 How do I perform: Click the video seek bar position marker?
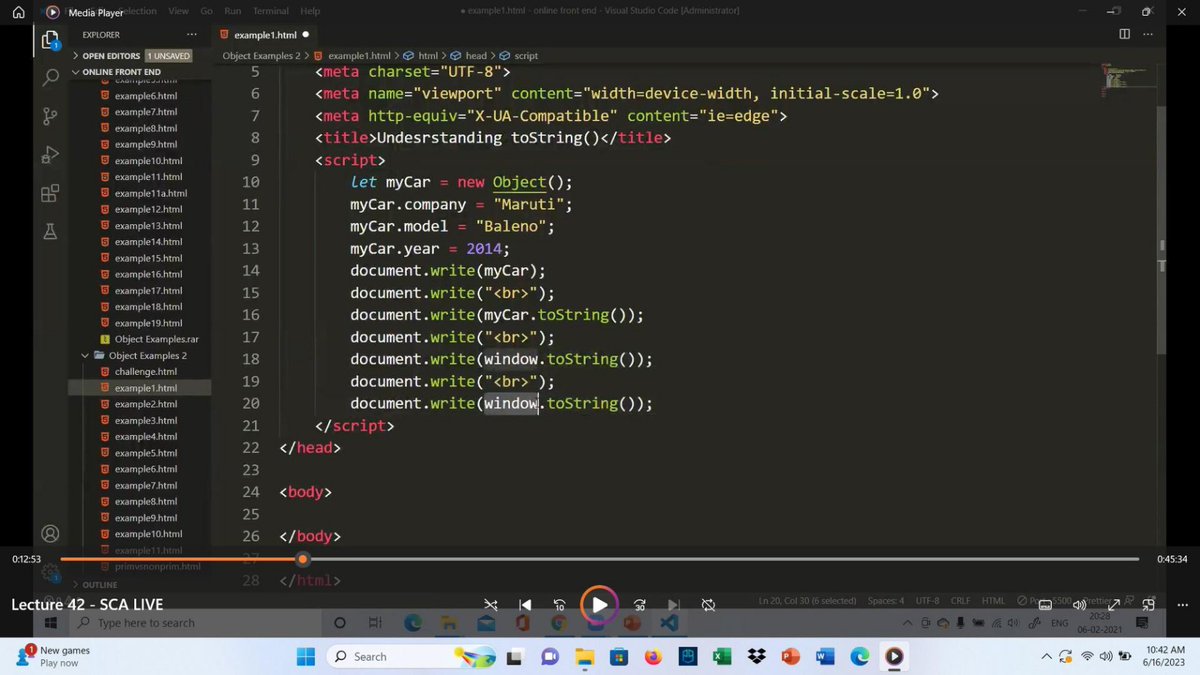tap(303, 559)
